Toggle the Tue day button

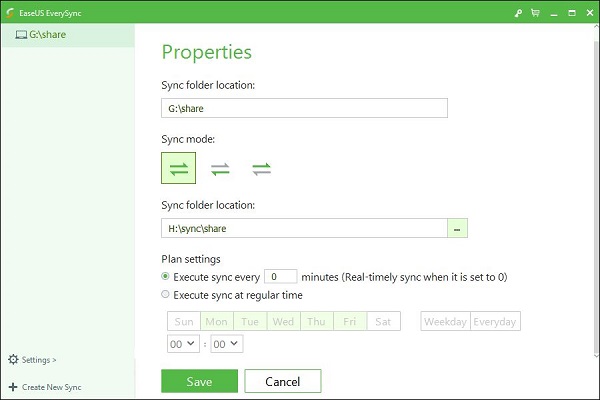point(250,321)
